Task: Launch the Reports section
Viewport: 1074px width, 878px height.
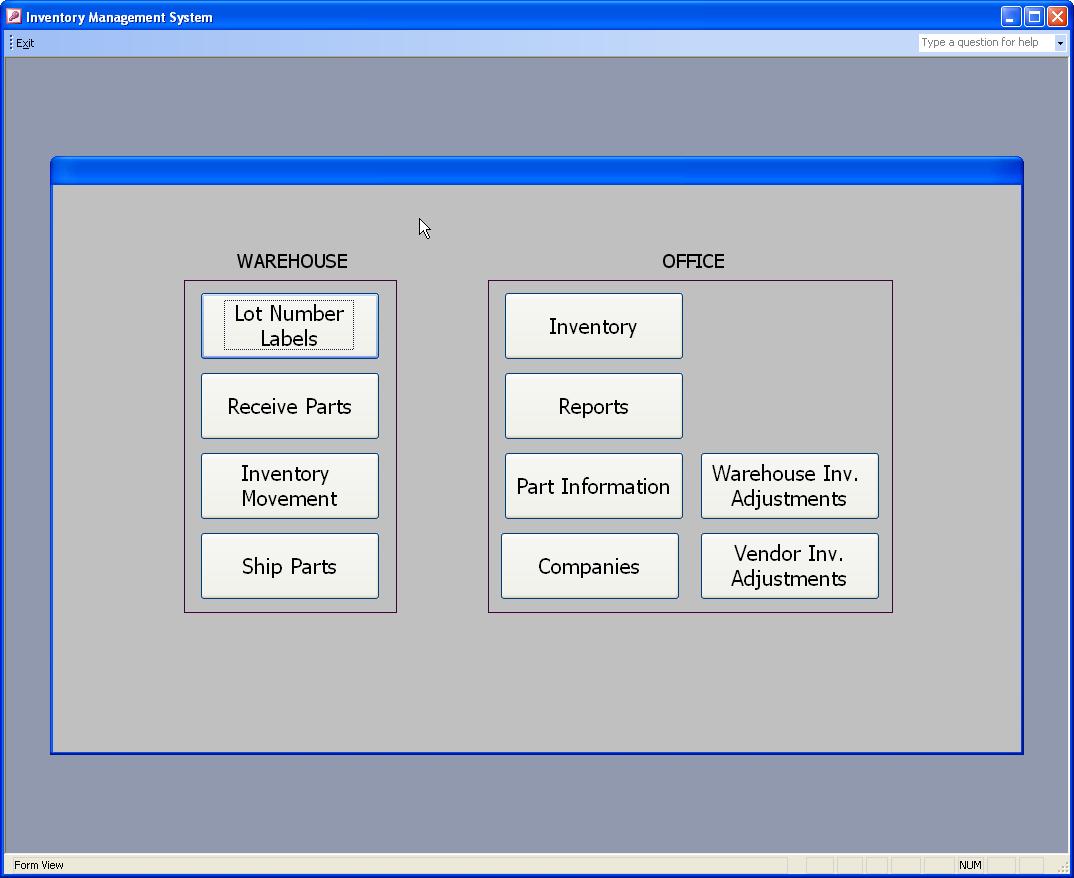Action: (x=593, y=406)
